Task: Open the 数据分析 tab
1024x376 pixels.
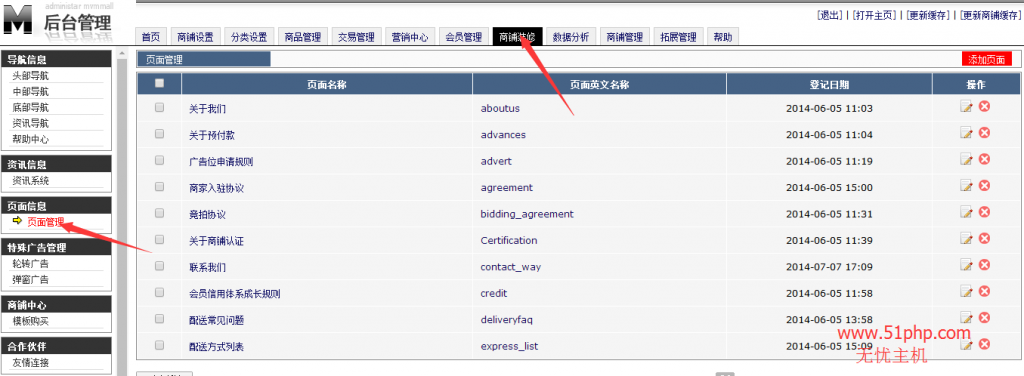Action: point(571,37)
